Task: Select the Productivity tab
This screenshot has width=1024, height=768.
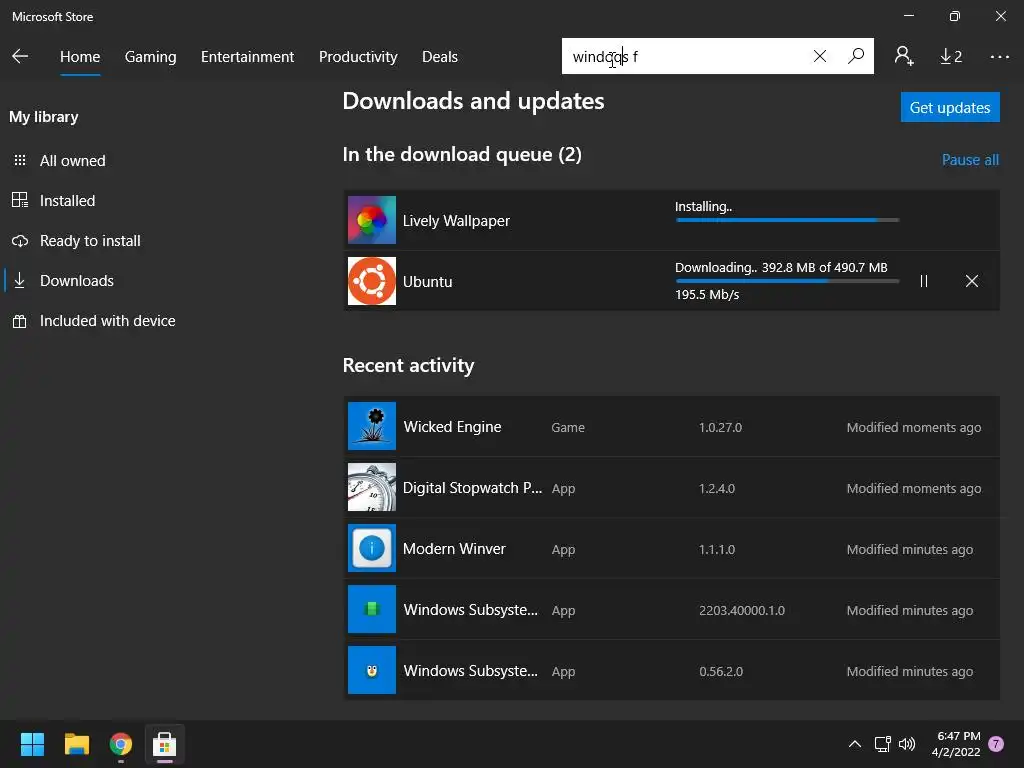Action: 358,57
